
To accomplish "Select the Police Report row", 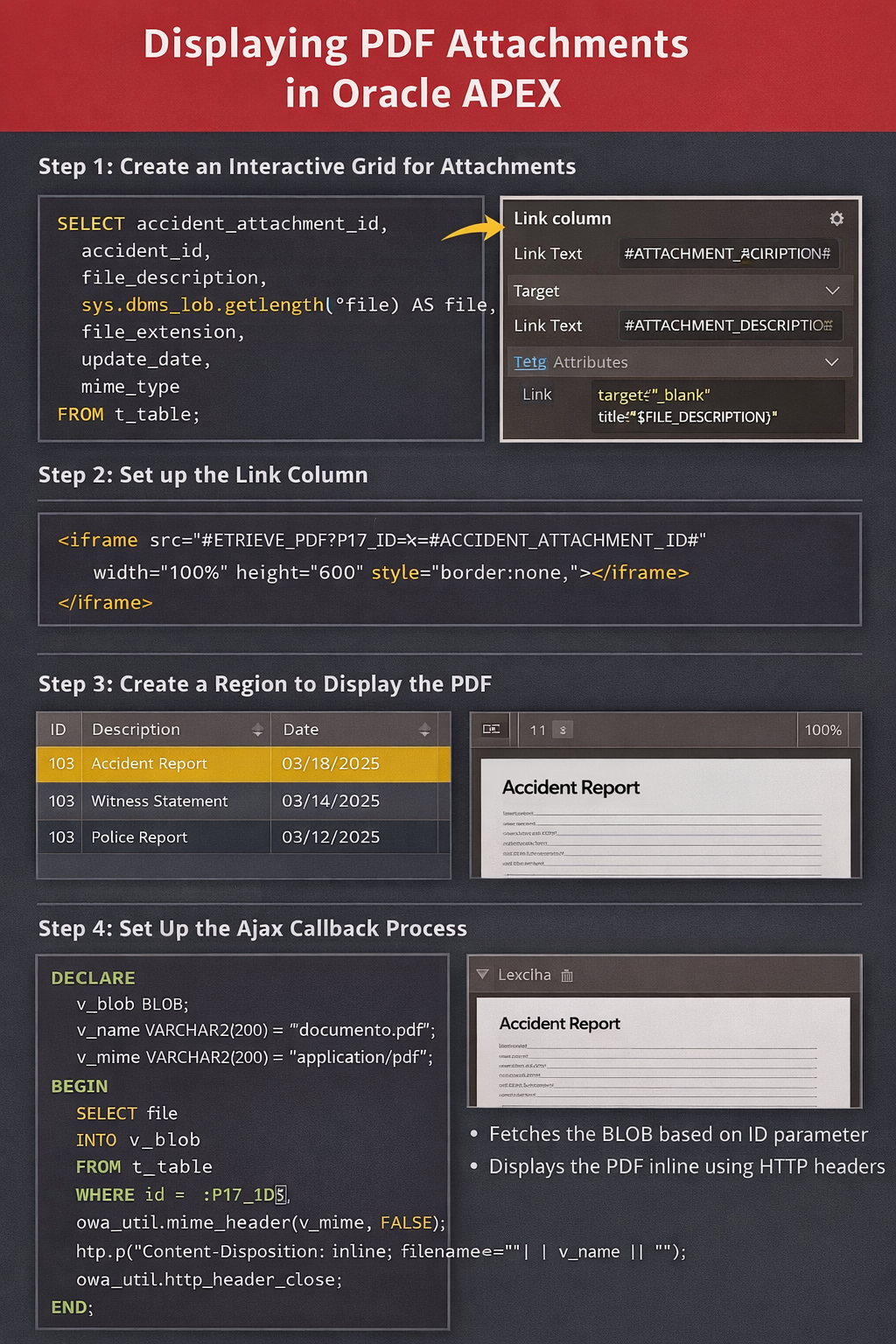I will pyautogui.click(x=243, y=837).
